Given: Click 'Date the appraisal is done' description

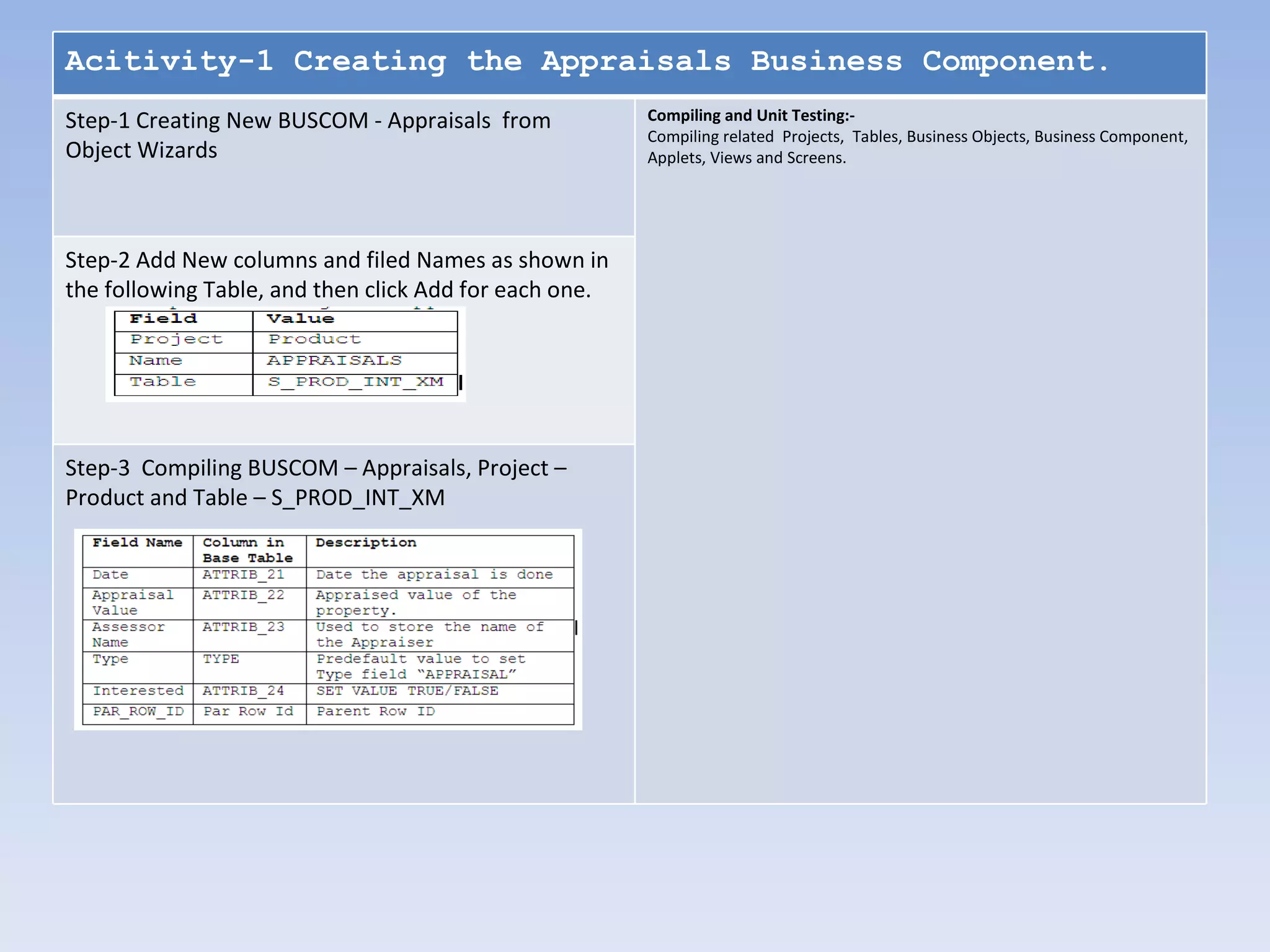Looking at the screenshot, I should click(x=440, y=577).
